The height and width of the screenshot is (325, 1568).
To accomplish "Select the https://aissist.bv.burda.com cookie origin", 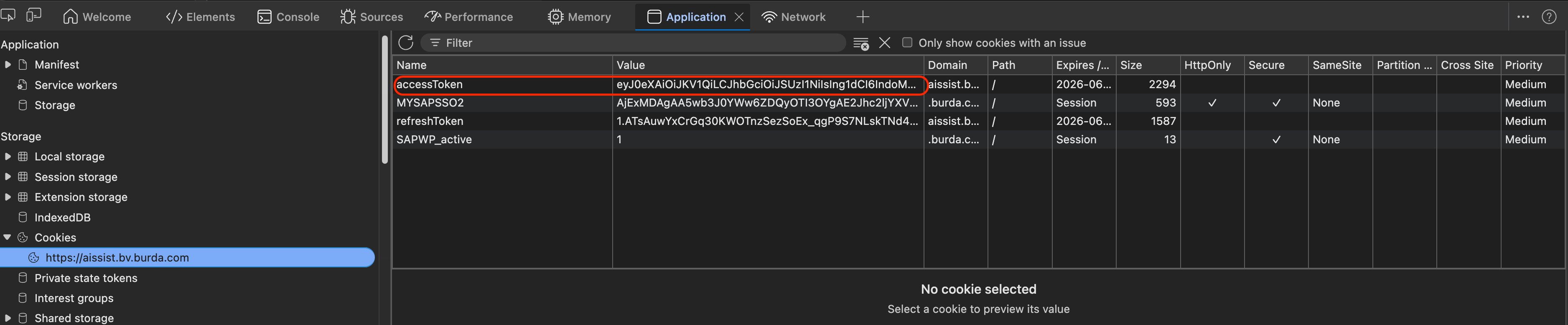I will point(187,257).
